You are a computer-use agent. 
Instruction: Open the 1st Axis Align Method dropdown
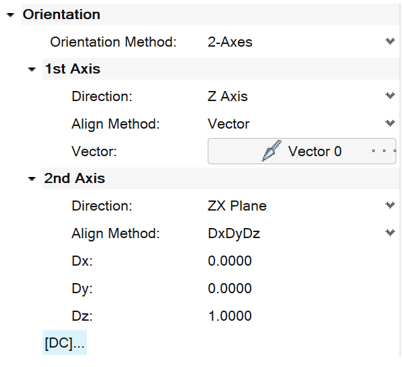[390, 123]
